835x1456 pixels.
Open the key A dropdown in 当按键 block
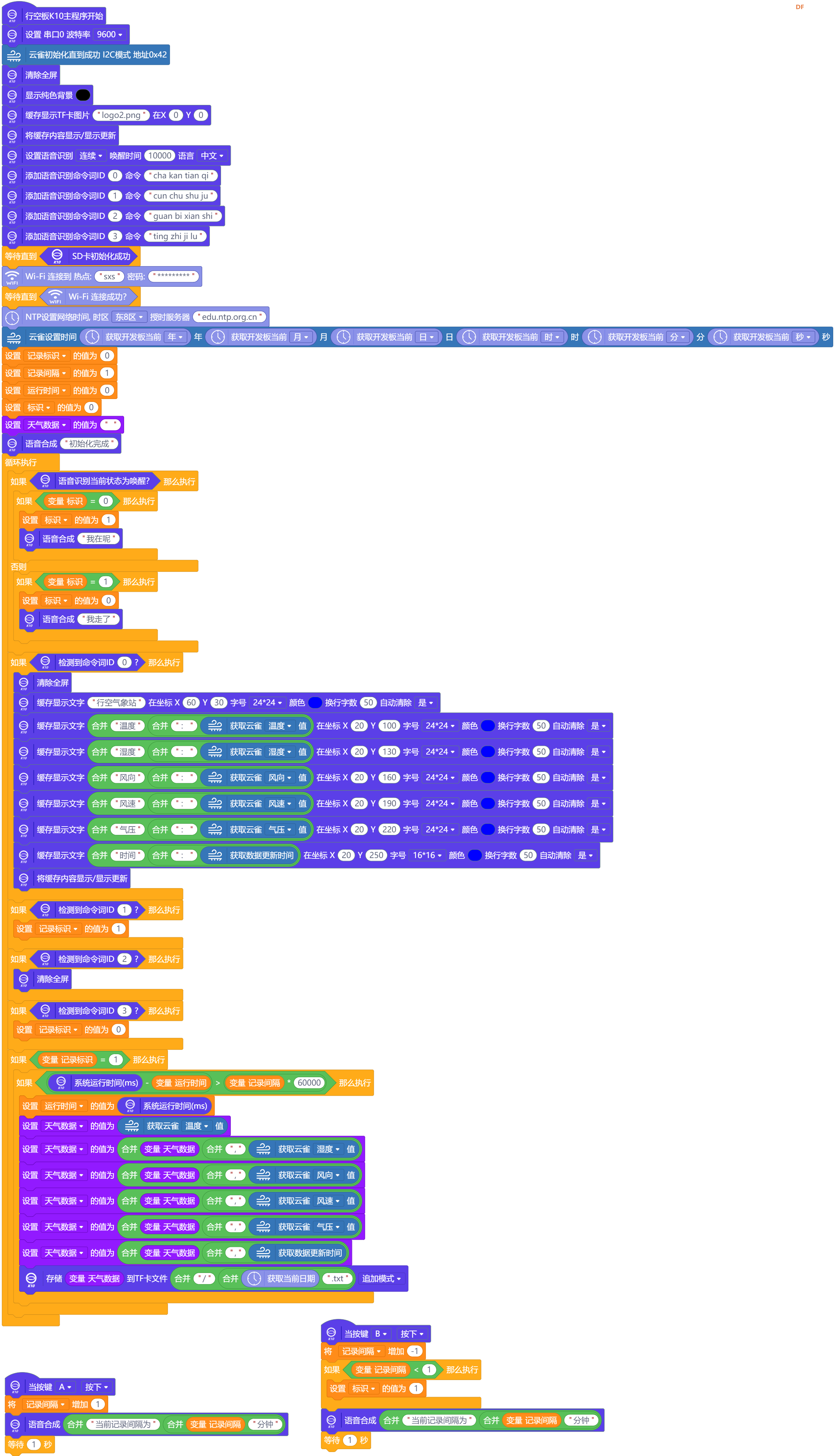tap(65, 1387)
